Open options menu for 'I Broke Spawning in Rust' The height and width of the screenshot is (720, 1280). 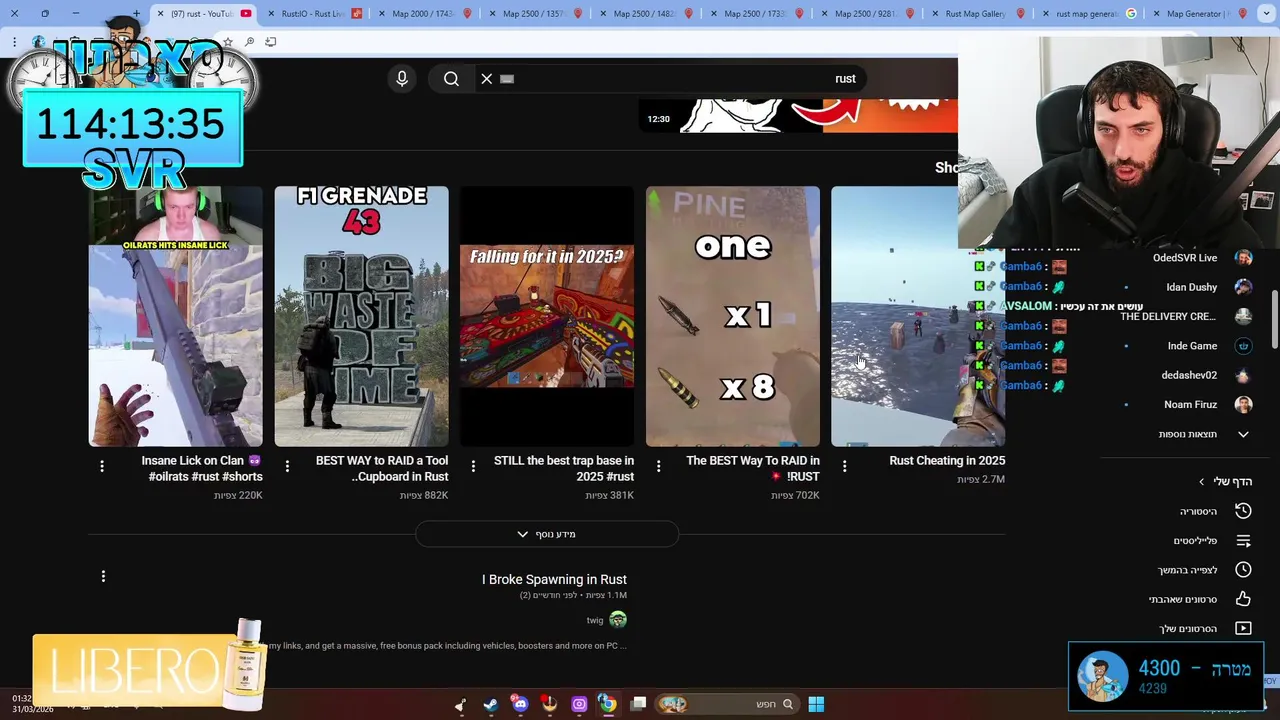103,576
